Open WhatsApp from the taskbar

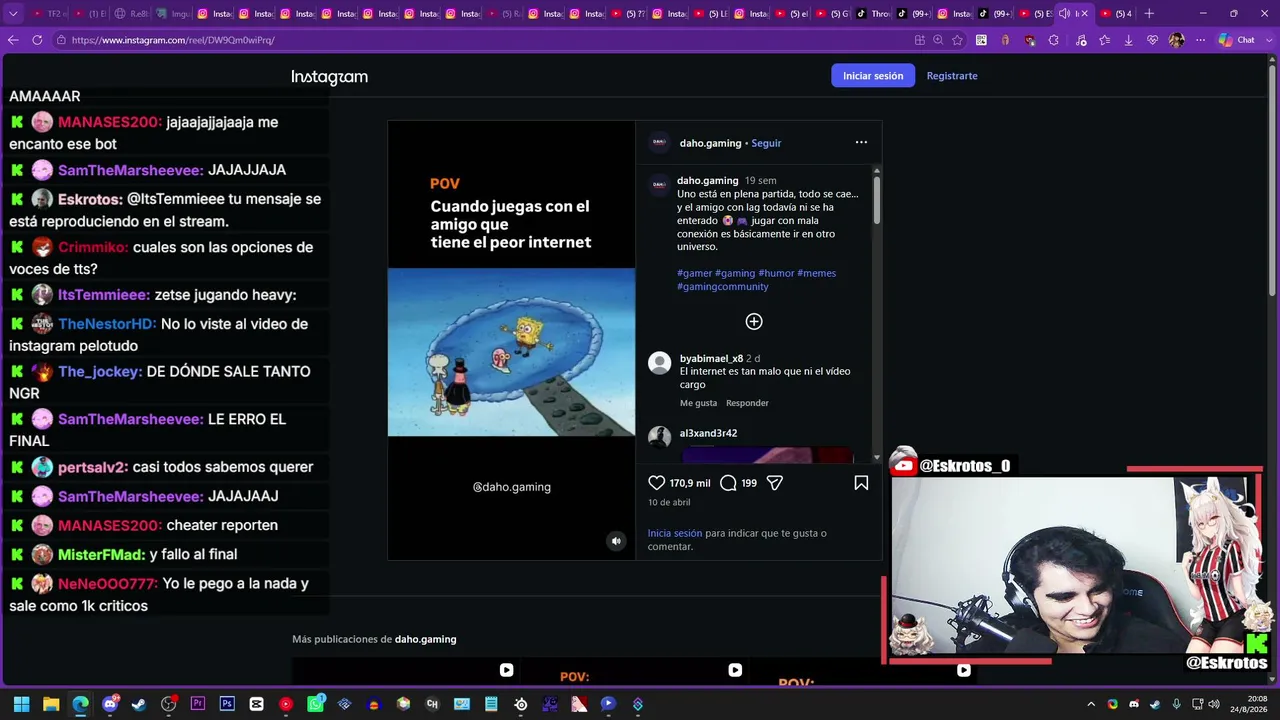pyautogui.click(x=315, y=704)
